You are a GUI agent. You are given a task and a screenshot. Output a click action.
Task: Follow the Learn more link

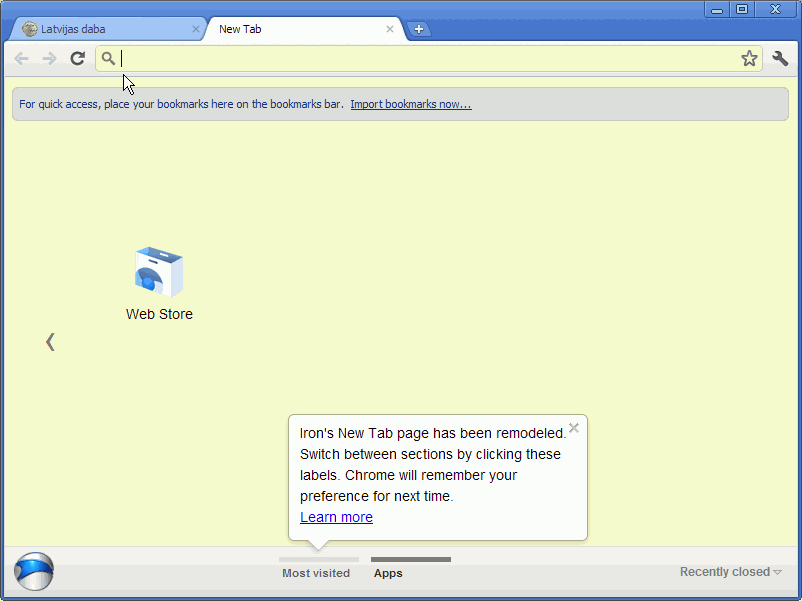pos(336,517)
